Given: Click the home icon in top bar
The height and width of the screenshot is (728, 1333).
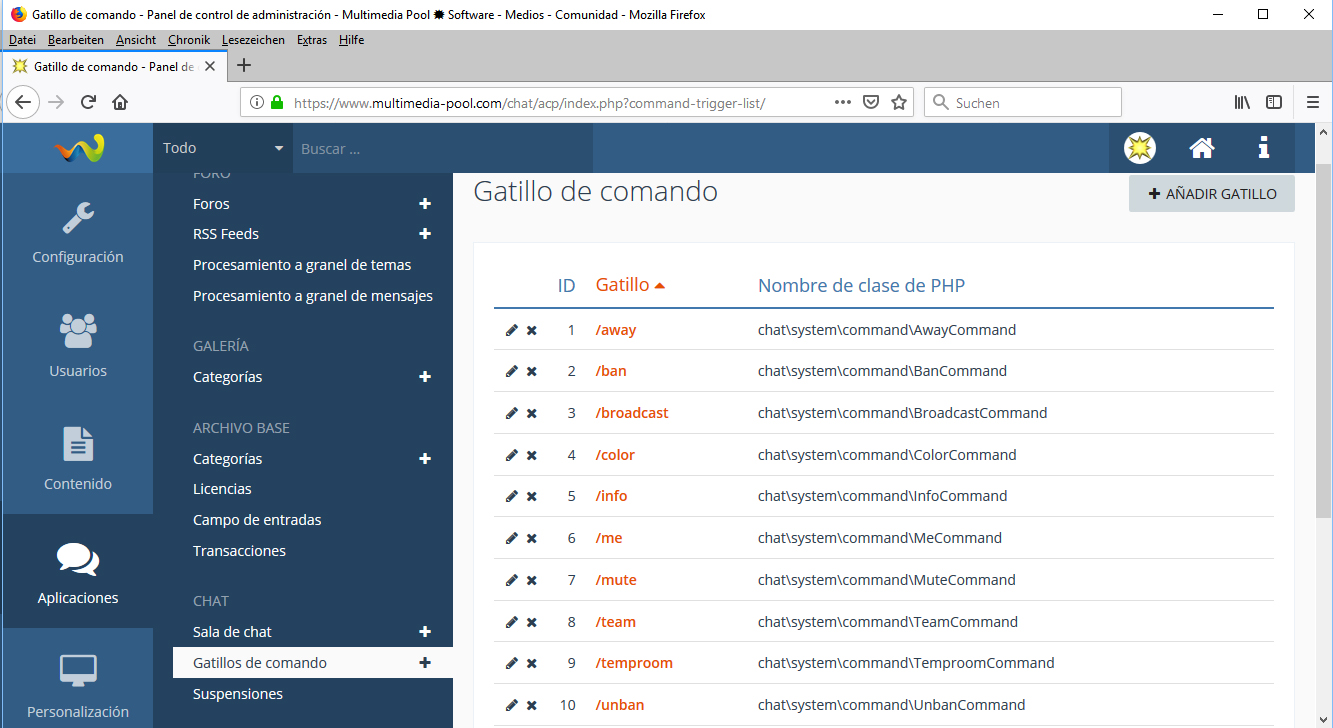Looking at the screenshot, I should pyautogui.click(x=1201, y=148).
